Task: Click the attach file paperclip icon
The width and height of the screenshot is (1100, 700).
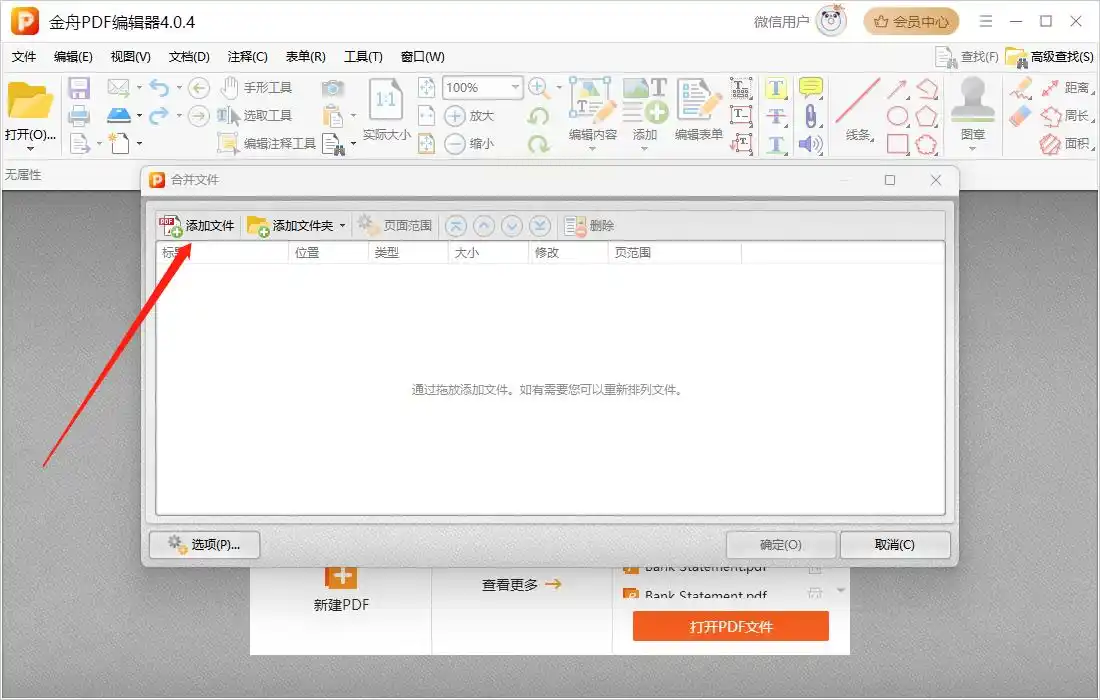Action: click(810, 116)
